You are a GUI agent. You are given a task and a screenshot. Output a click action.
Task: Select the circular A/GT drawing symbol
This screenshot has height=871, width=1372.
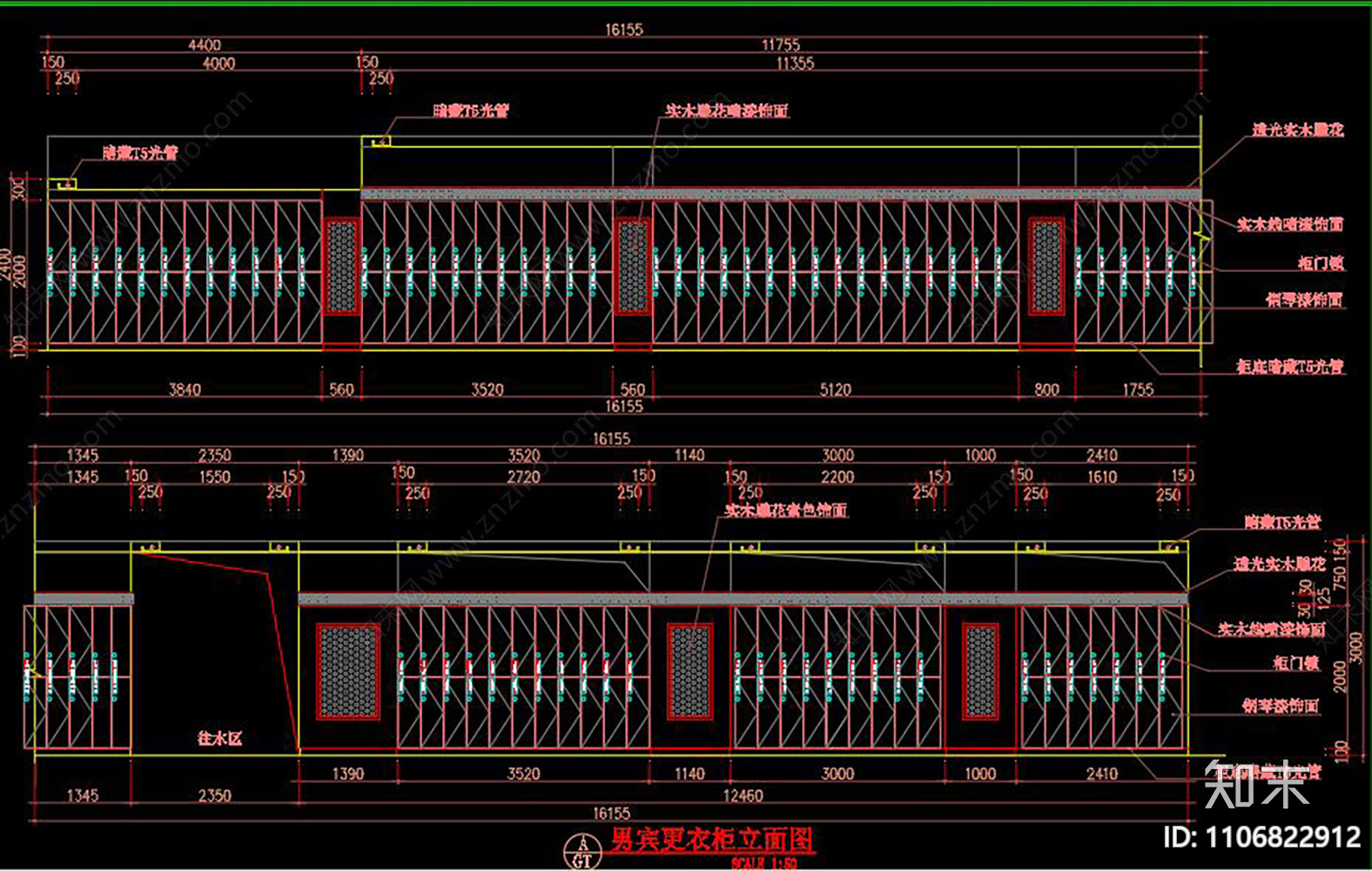click(x=582, y=853)
